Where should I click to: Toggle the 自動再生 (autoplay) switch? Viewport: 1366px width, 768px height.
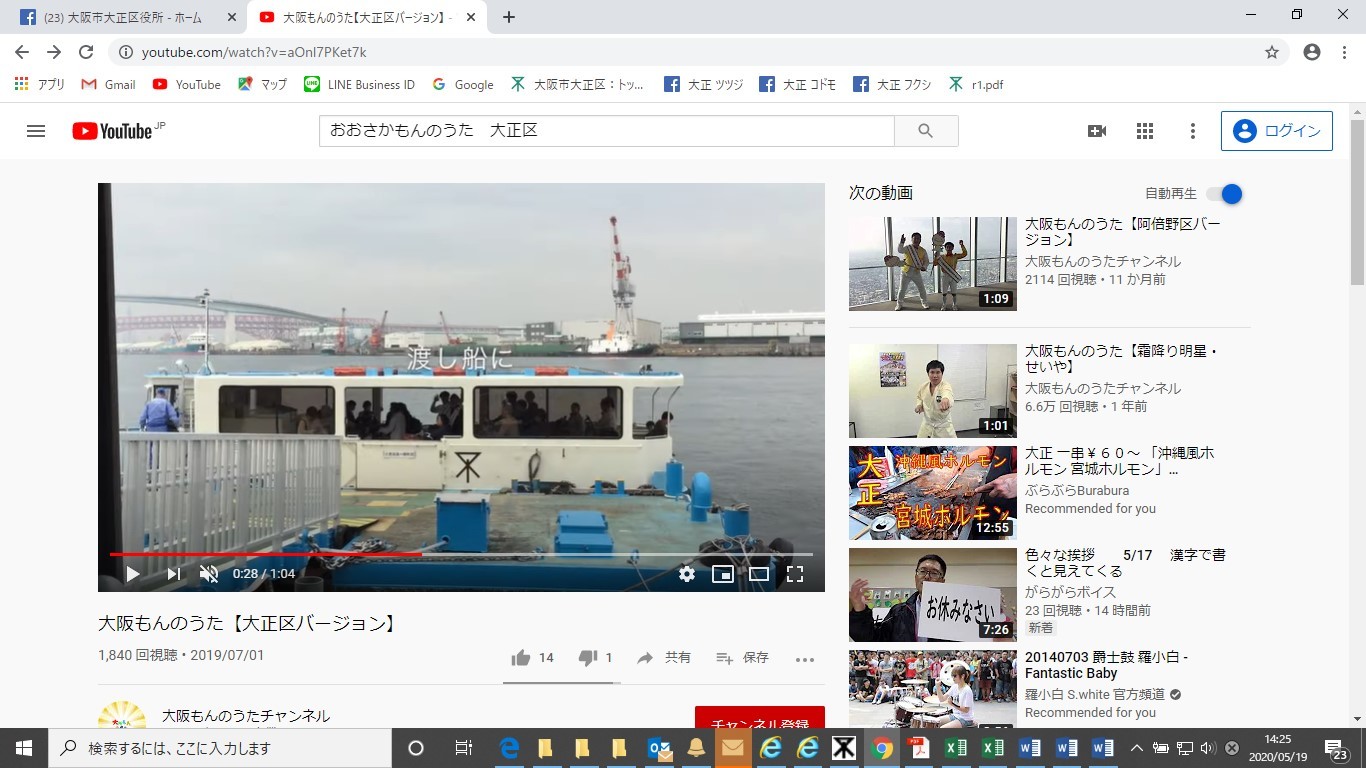(x=1229, y=193)
